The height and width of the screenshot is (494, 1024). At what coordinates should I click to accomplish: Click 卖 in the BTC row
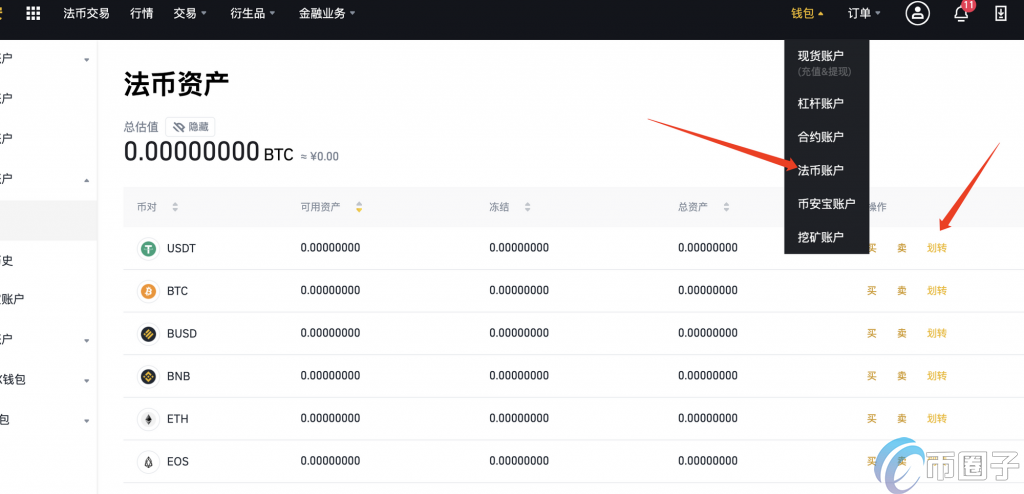(x=902, y=291)
